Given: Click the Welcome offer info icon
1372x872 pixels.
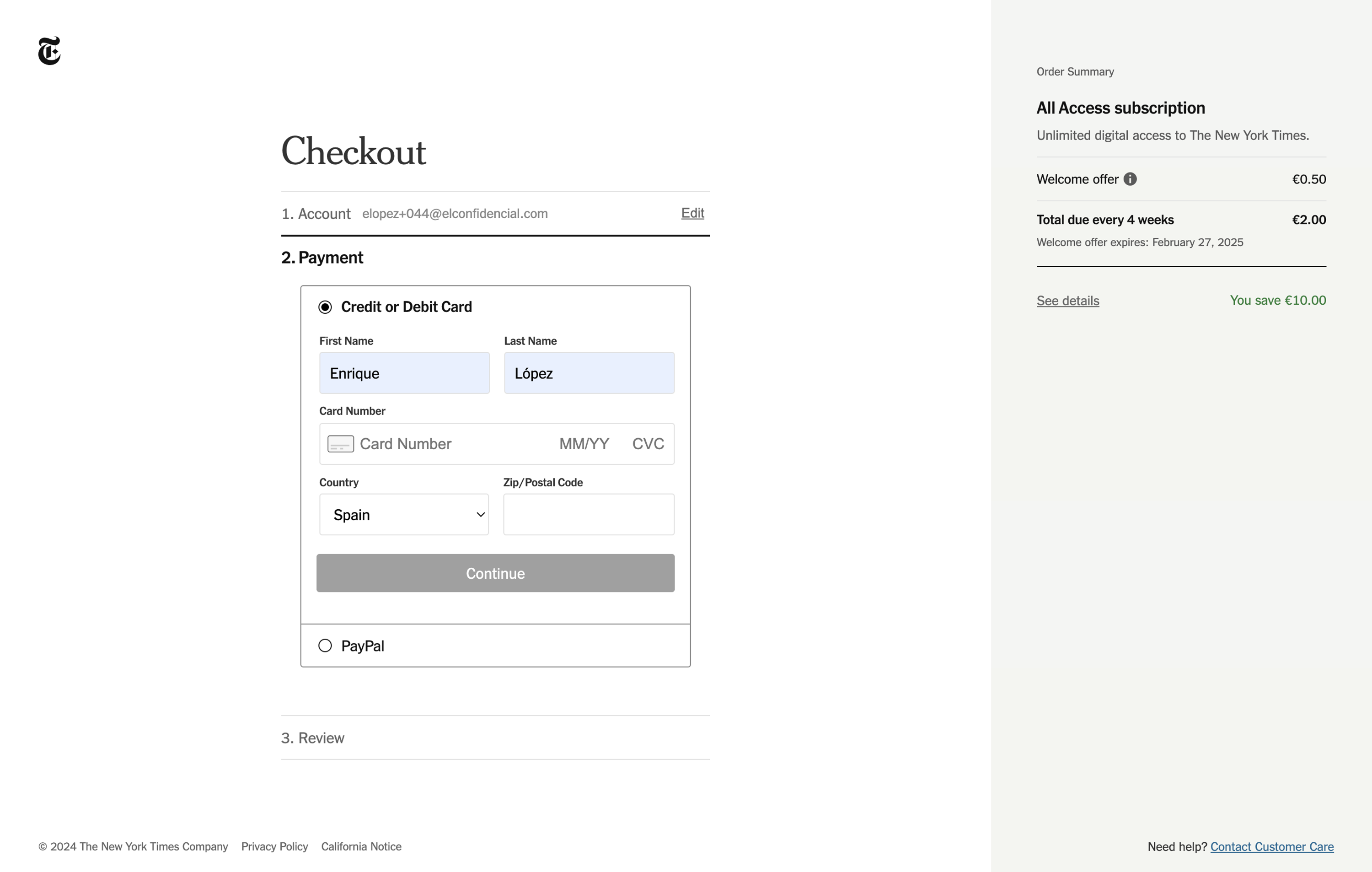Looking at the screenshot, I should click(1130, 179).
